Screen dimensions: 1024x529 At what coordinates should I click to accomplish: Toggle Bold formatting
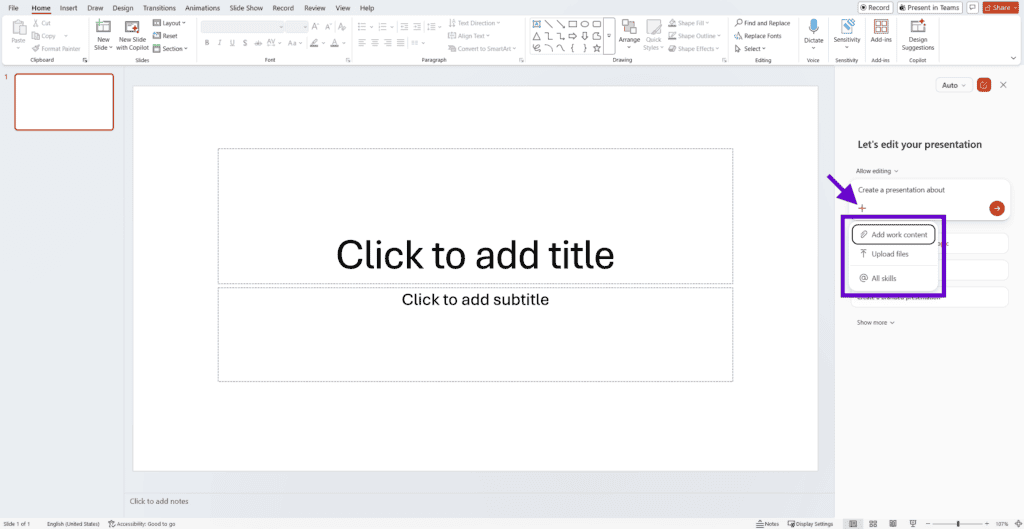coord(206,43)
